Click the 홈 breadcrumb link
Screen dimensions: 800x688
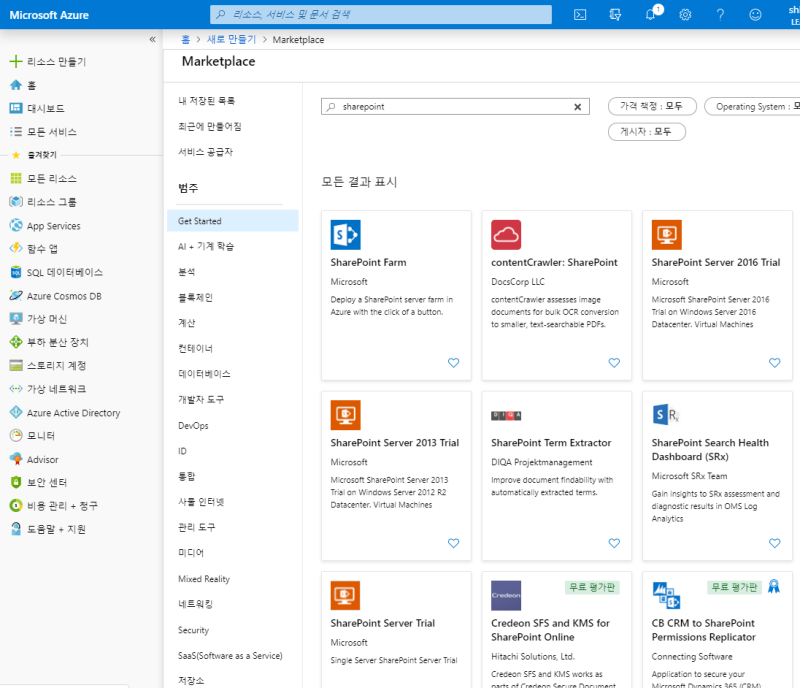pyautogui.click(x=186, y=39)
